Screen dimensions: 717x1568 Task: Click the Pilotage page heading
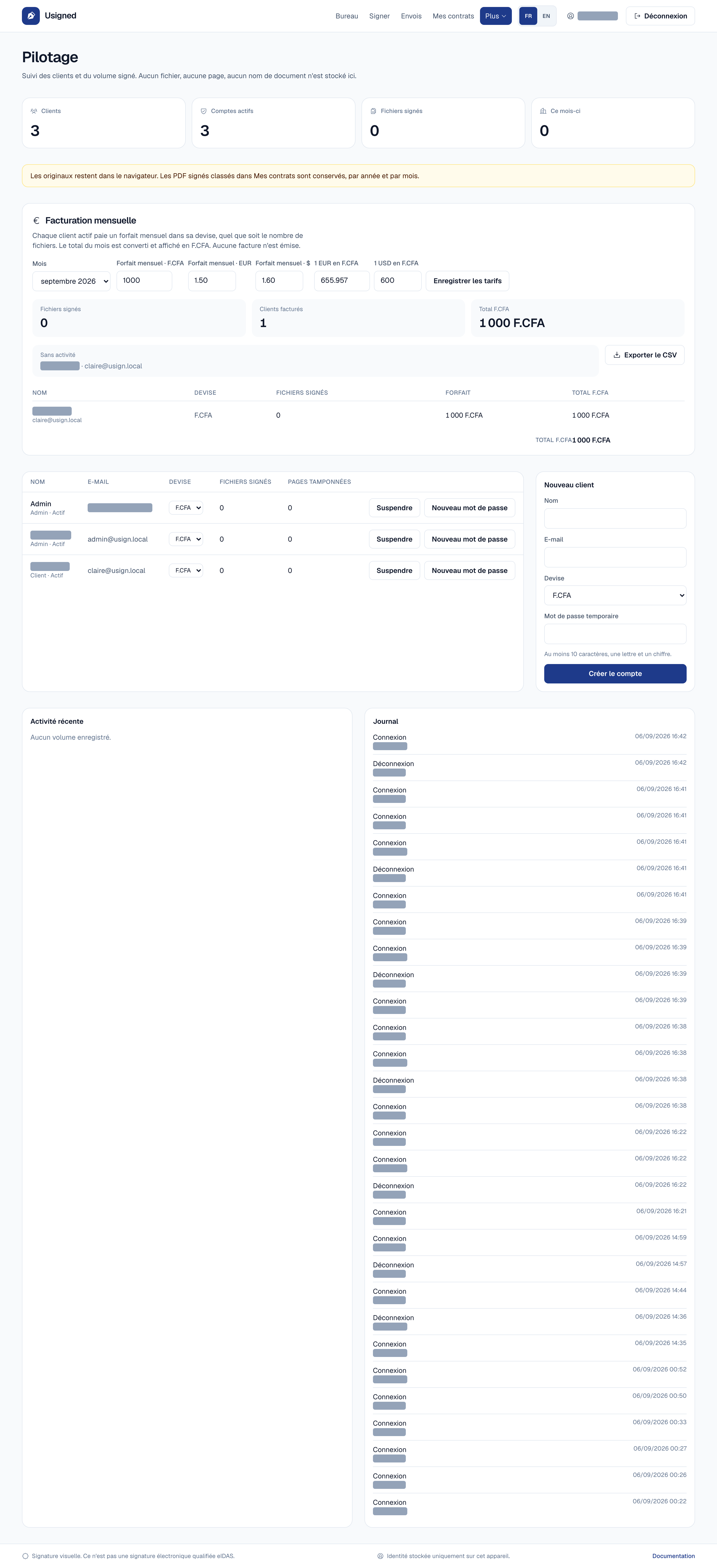click(50, 57)
